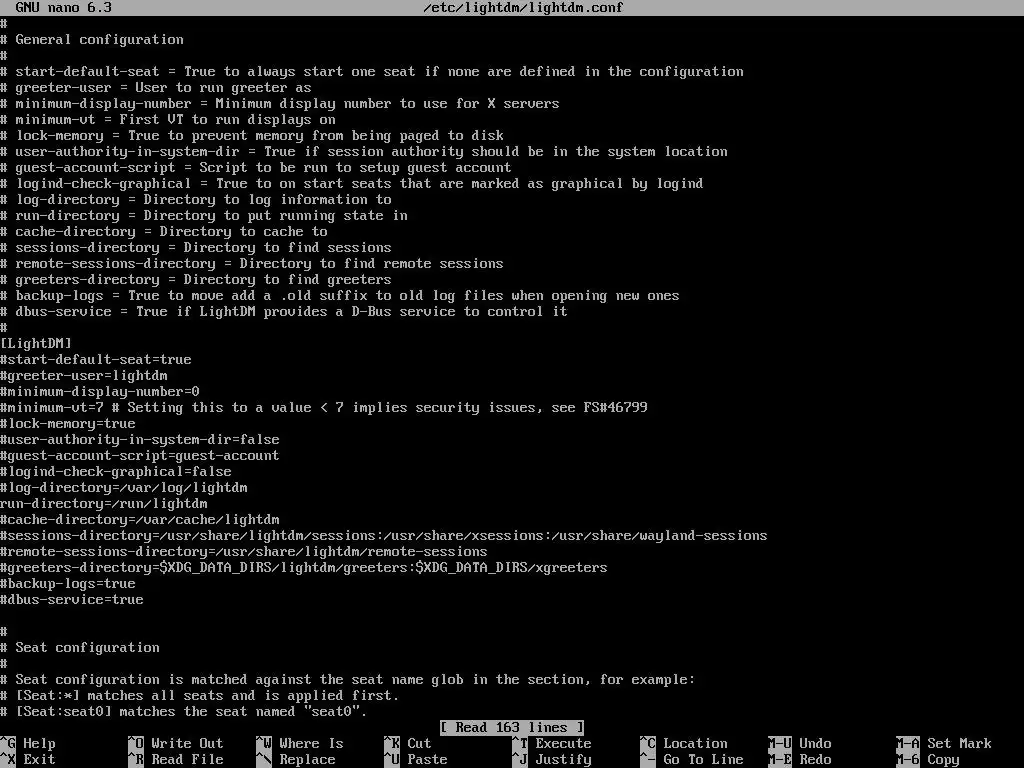Click the #remote-sessions-directory= line

tap(244, 552)
